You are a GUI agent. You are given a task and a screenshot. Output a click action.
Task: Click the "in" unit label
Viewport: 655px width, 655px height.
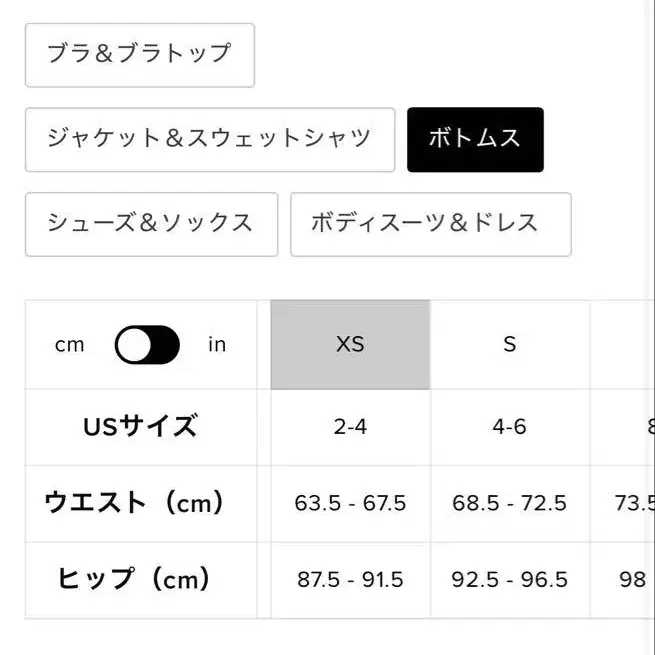click(x=217, y=345)
